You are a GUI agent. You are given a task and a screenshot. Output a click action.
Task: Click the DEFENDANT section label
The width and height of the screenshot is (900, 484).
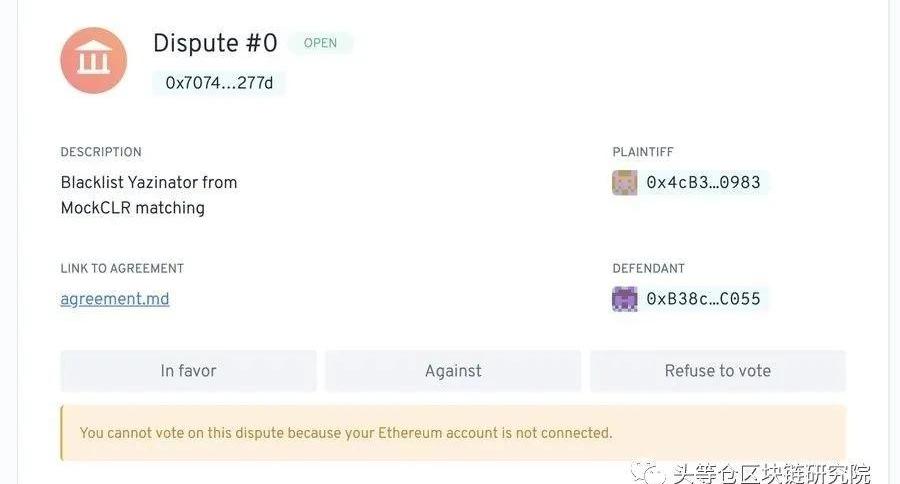point(649,269)
